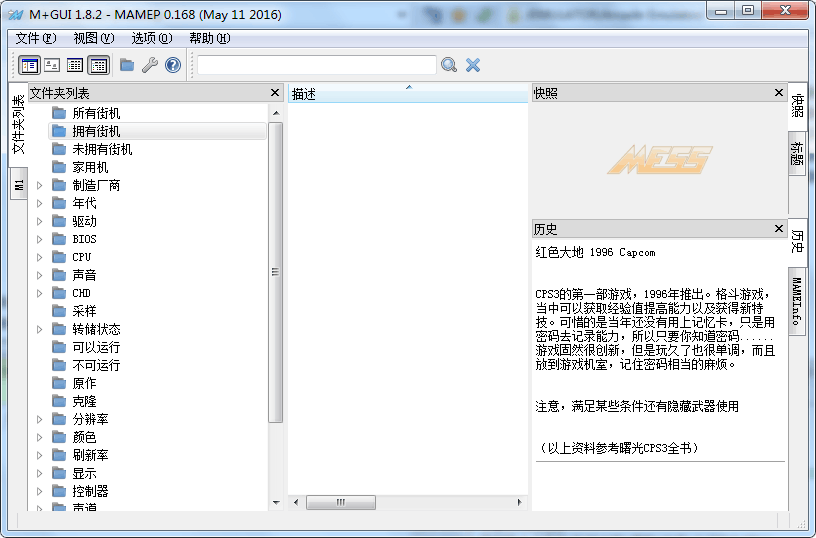Expand the 制造厂商 tree node
This screenshot has height=538, width=816.
click(40, 185)
